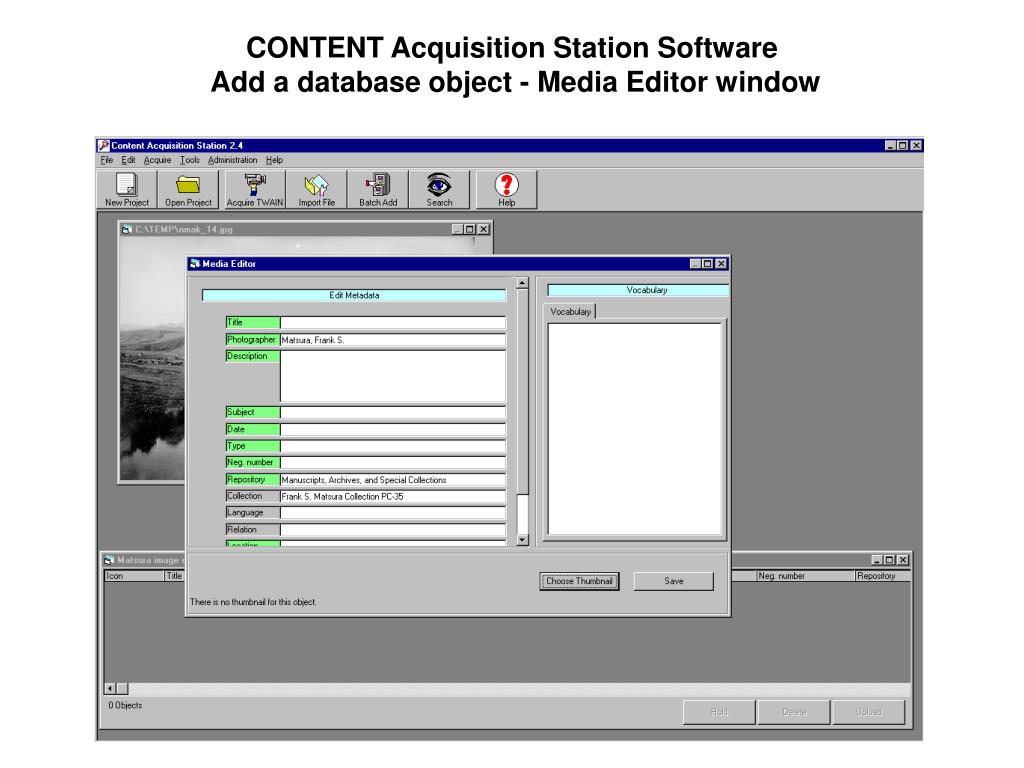1024x768 pixels.
Task: Click the Edit Metadata header bar
Action: coord(354,295)
